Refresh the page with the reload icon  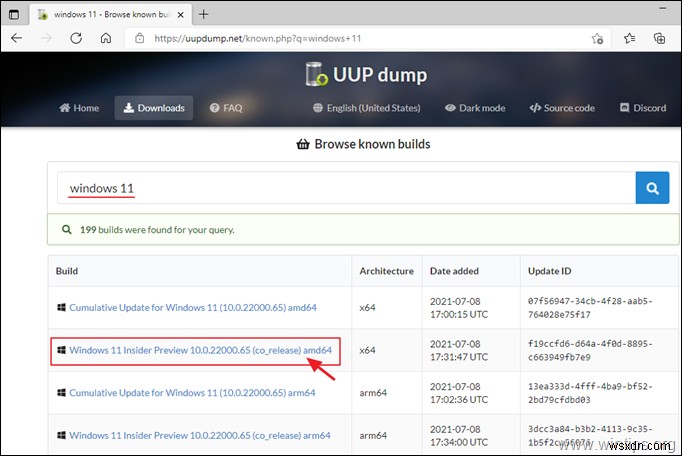(x=77, y=38)
